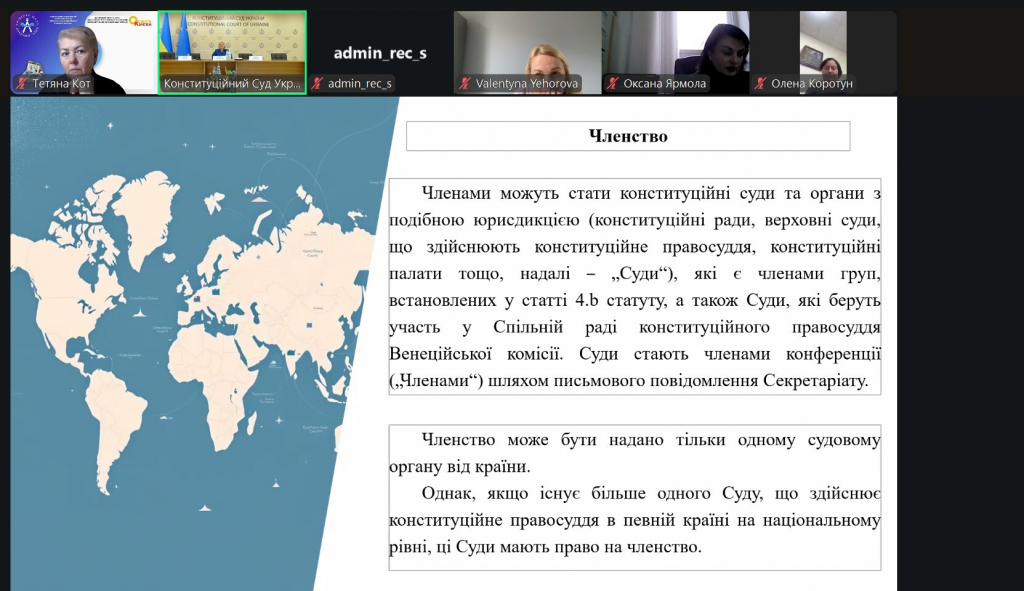Click Valentyna Yehorova's muted microphone icon

click(465, 84)
